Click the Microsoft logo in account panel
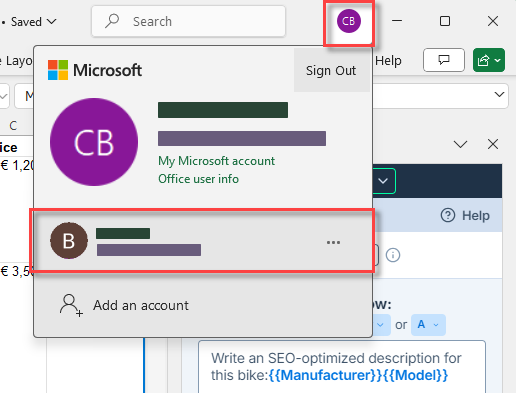516x393 pixels. pyautogui.click(x=95, y=70)
